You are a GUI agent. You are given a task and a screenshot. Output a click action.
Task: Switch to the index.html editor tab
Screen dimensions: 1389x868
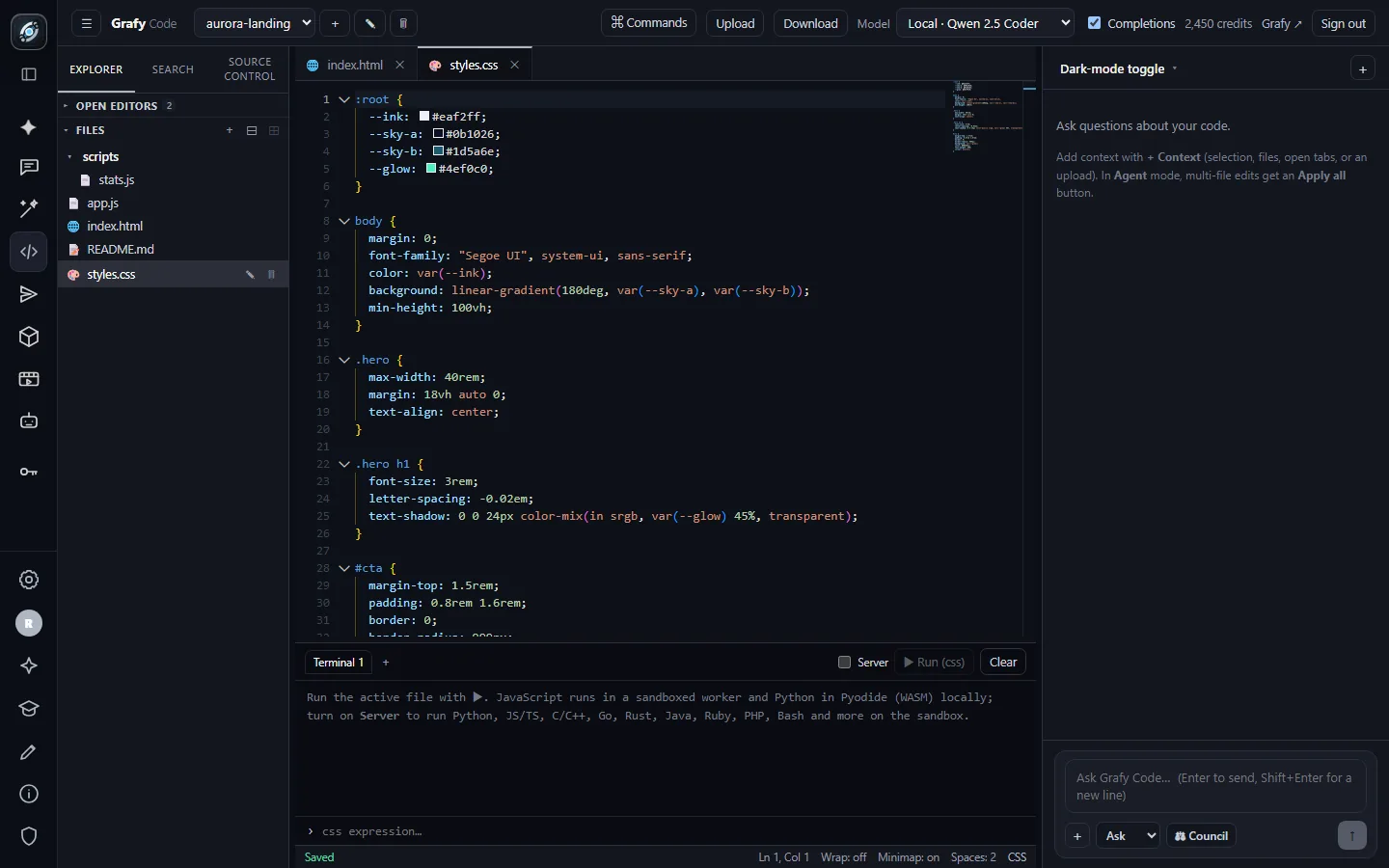coord(355,66)
